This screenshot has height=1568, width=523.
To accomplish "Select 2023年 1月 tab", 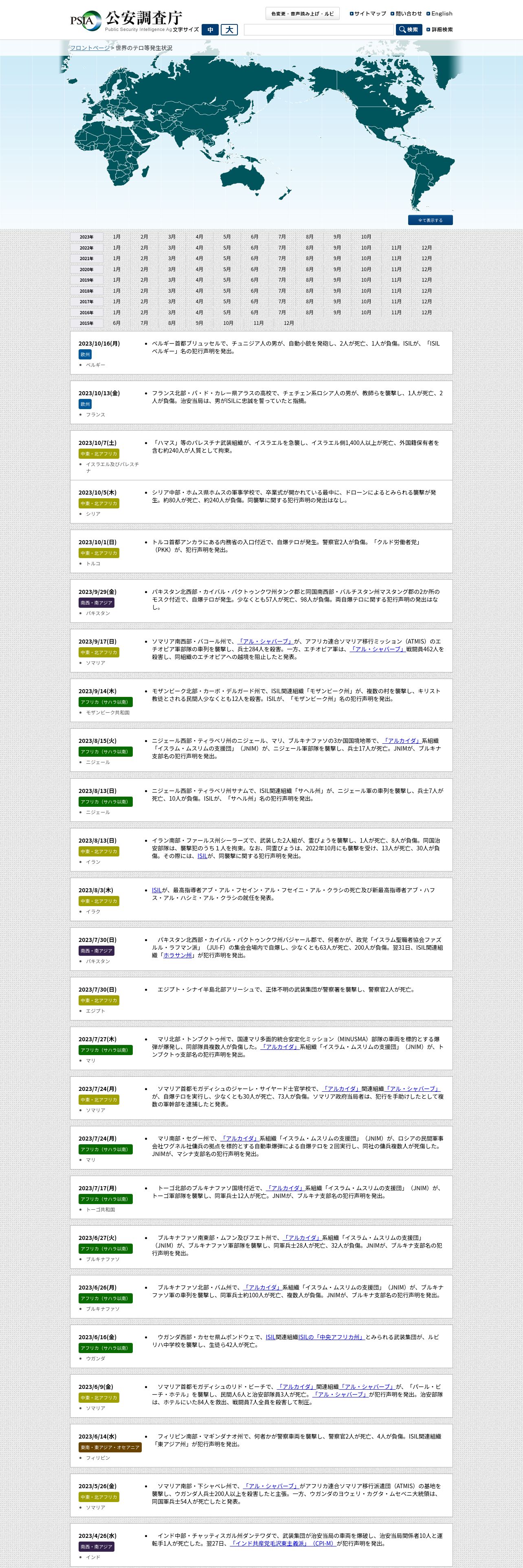I will tap(117, 237).
